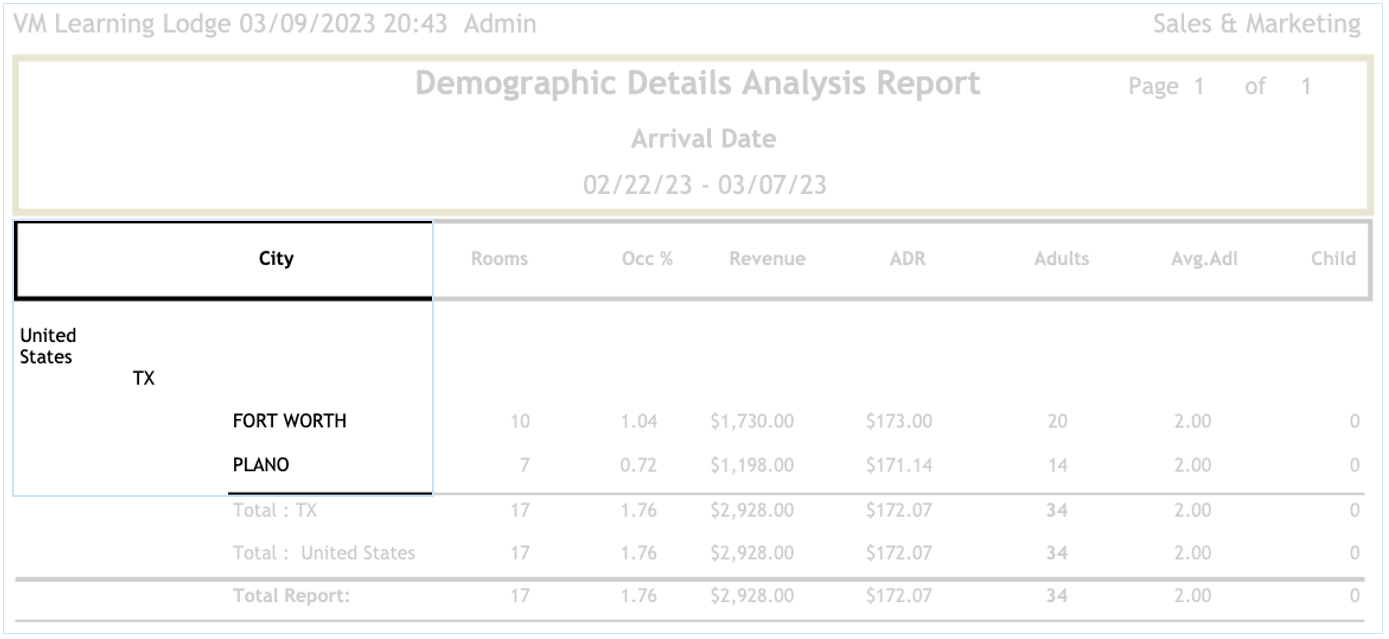The image size is (1389, 639).
Task: Click the Sales & Marketing header text
Action: point(1256,24)
